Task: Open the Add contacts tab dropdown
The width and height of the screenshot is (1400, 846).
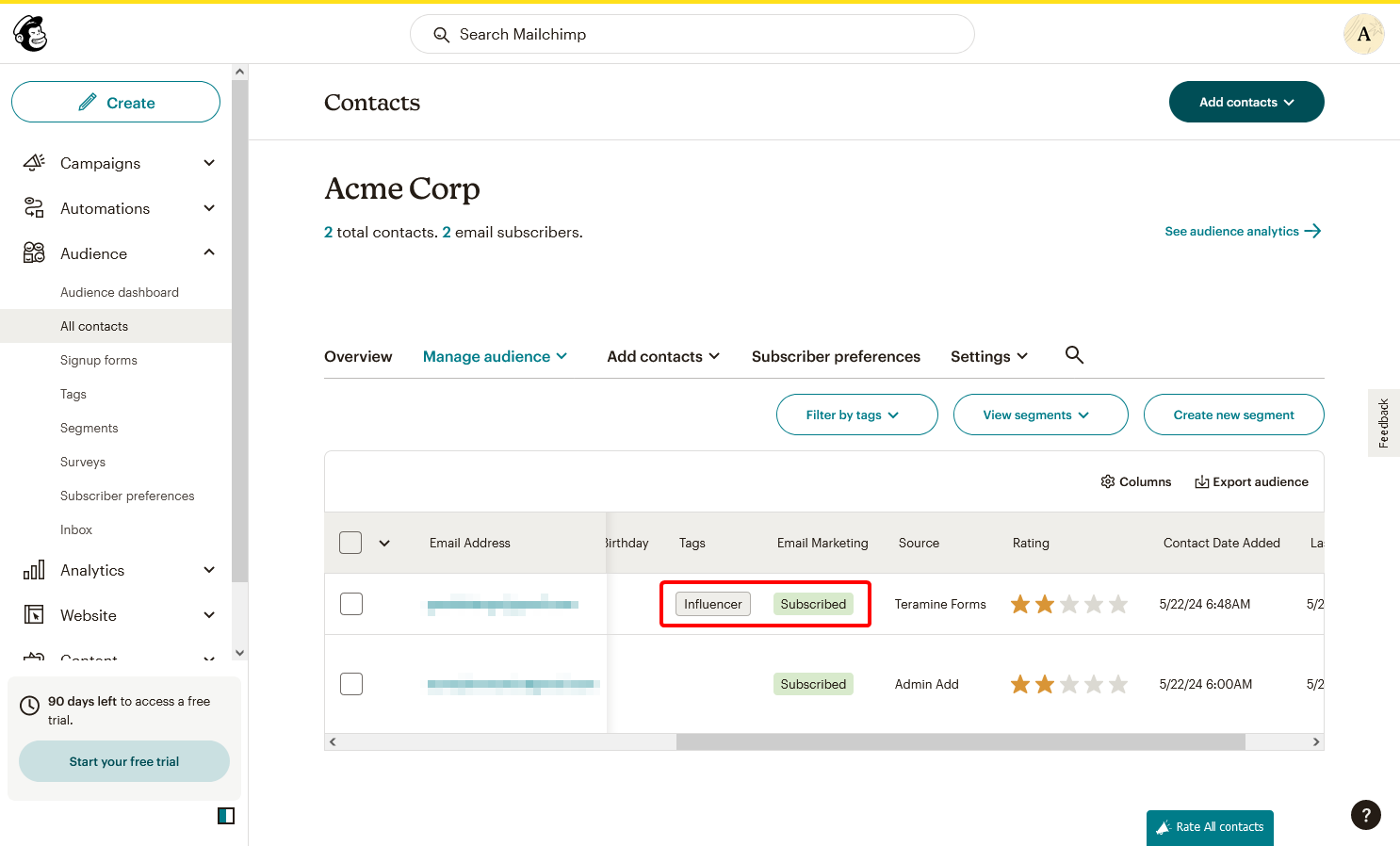Action: 663,356
